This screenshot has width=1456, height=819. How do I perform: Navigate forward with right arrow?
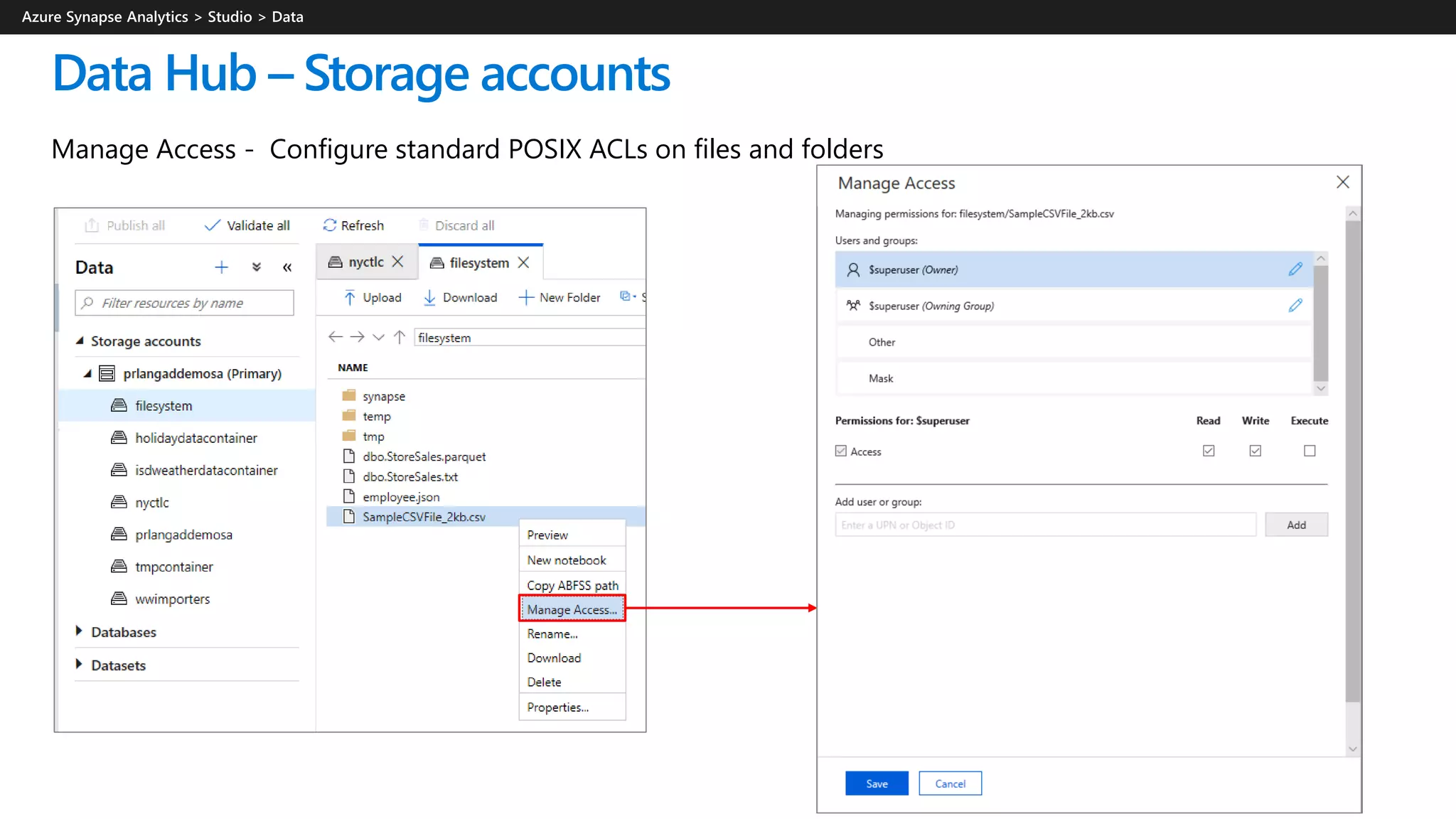pos(358,337)
